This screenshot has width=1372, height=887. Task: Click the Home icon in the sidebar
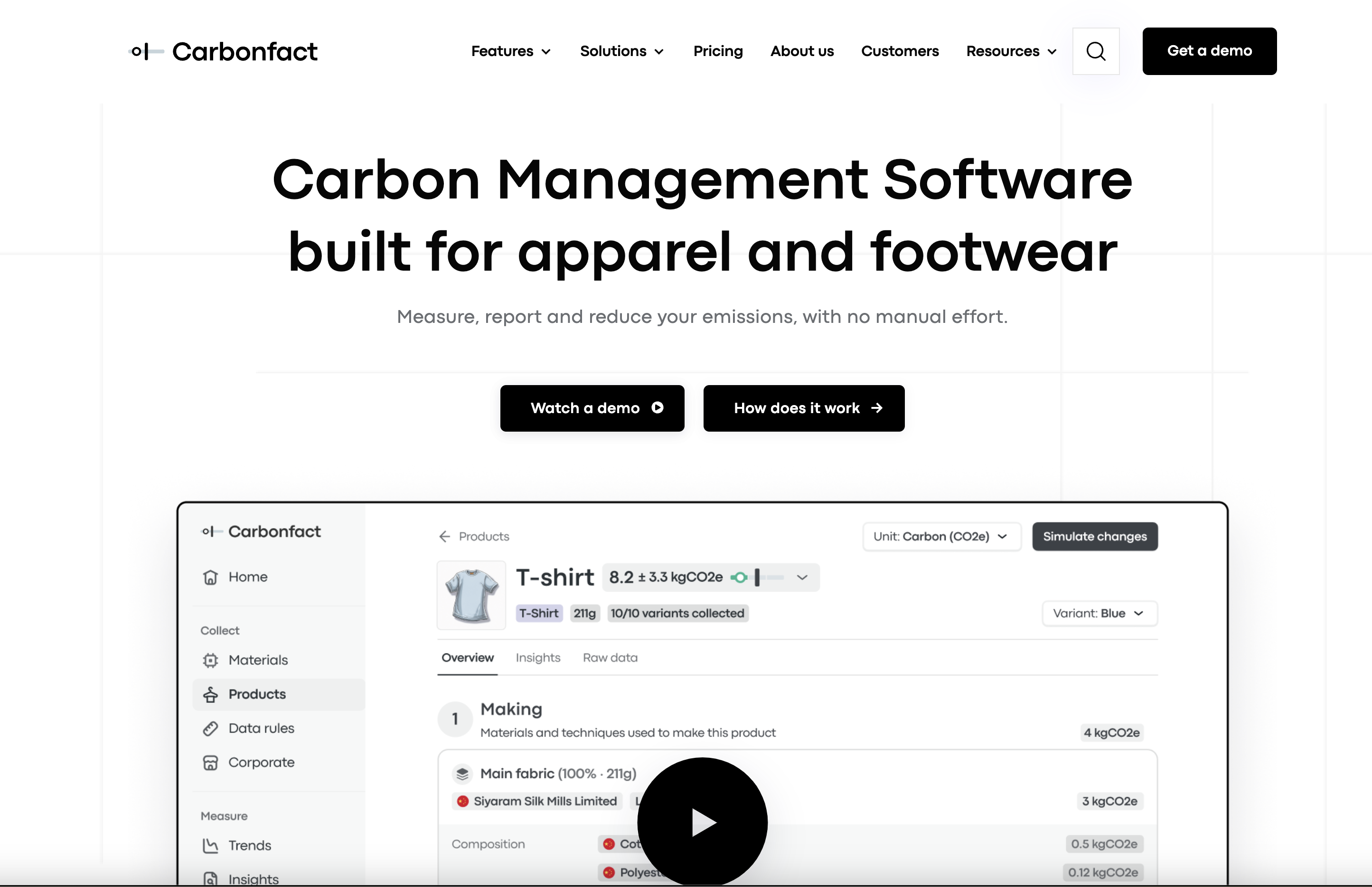210,577
